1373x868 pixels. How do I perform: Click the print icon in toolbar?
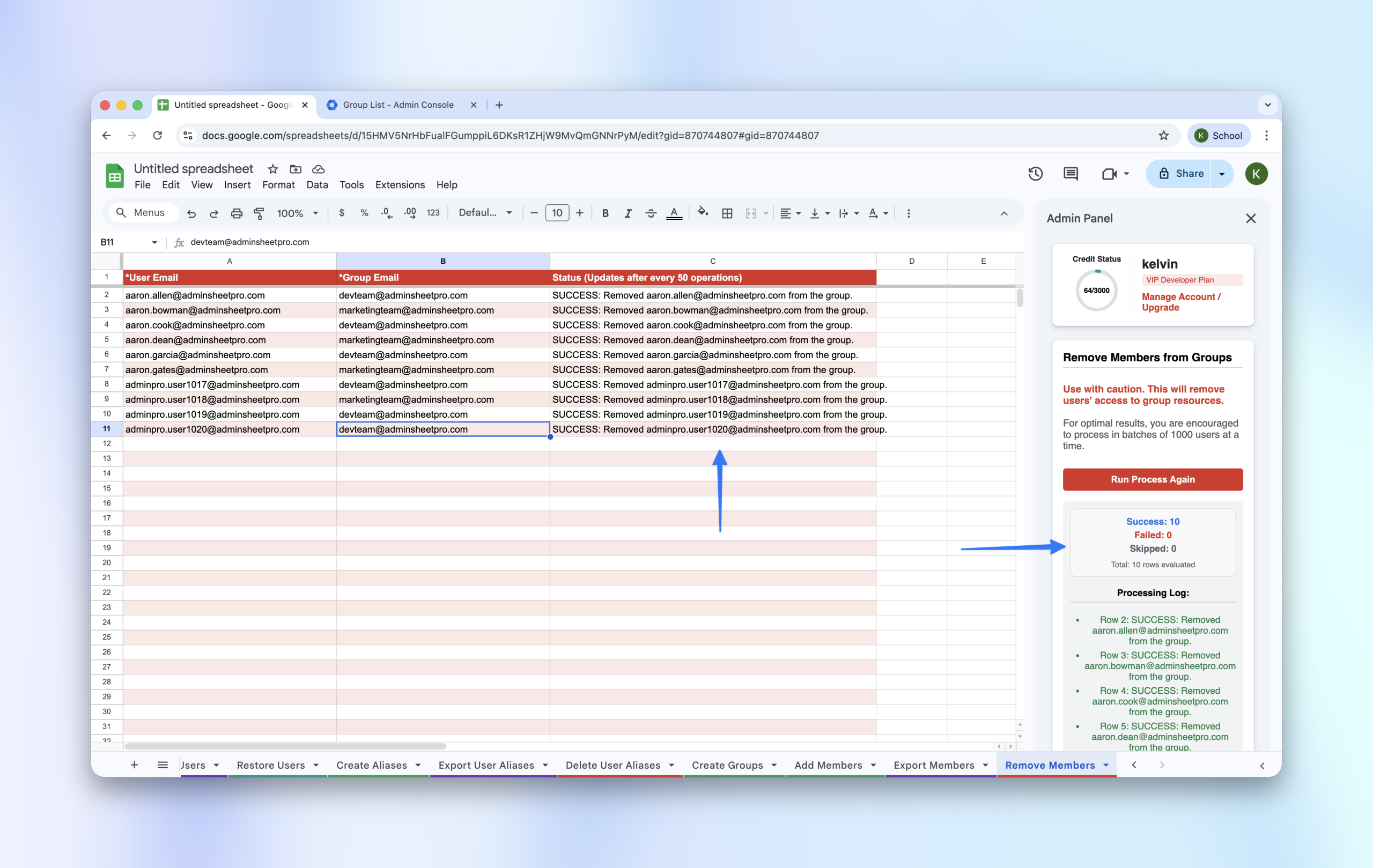(236, 213)
